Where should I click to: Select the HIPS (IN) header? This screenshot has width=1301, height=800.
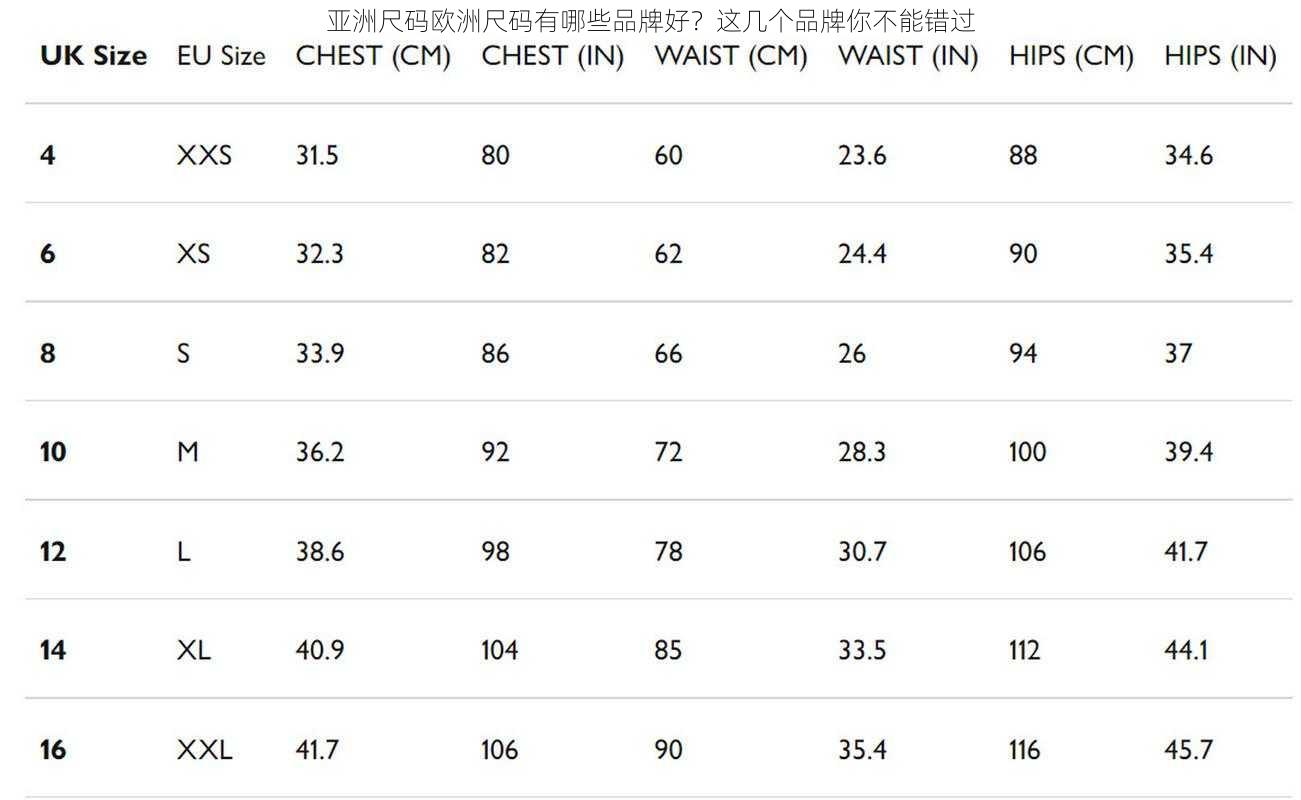tap(1220, 56)
